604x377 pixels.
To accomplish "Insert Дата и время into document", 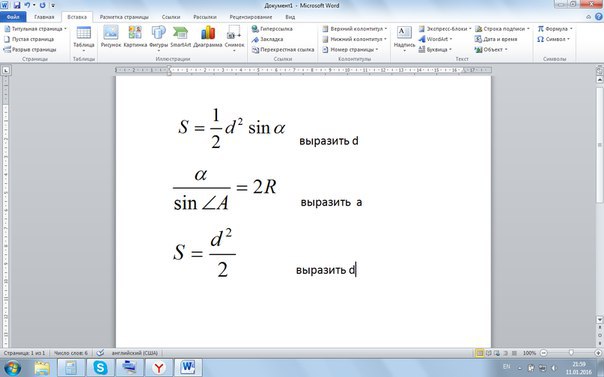I will (496, 39).
